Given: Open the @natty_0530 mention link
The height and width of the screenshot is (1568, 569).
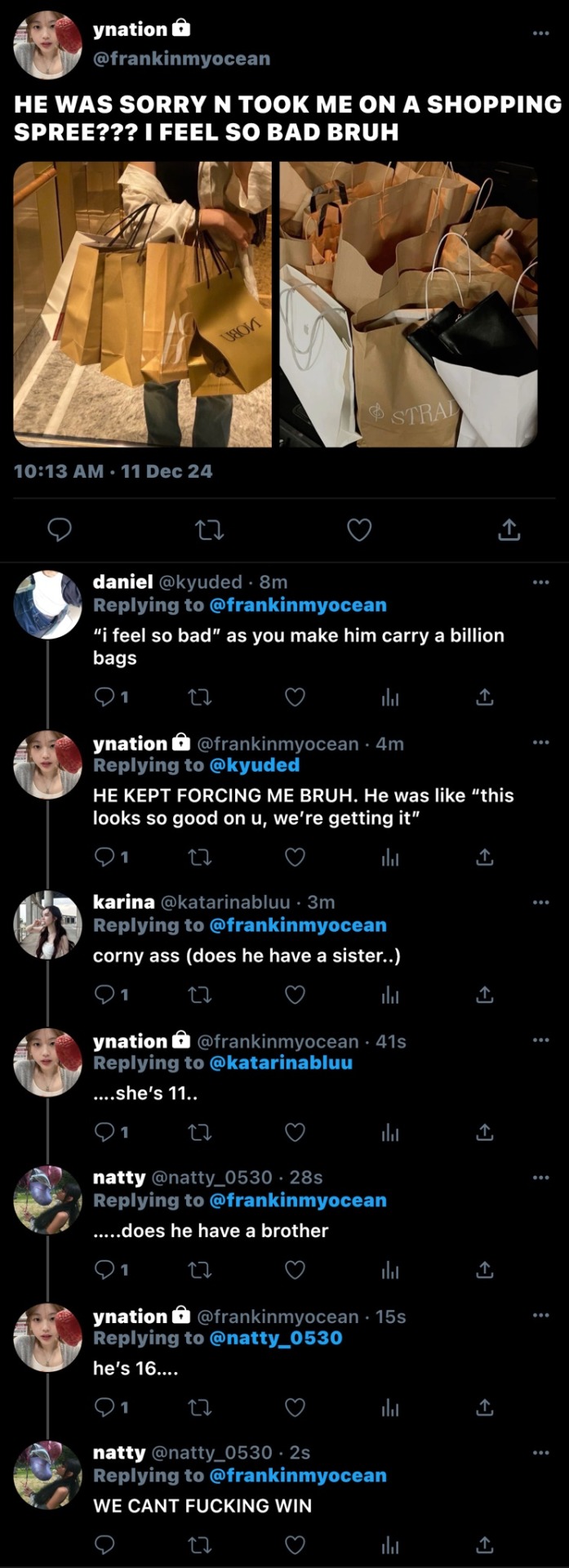Looking at the screenshot, I should pyautogui.click(x=276, y=1339).
